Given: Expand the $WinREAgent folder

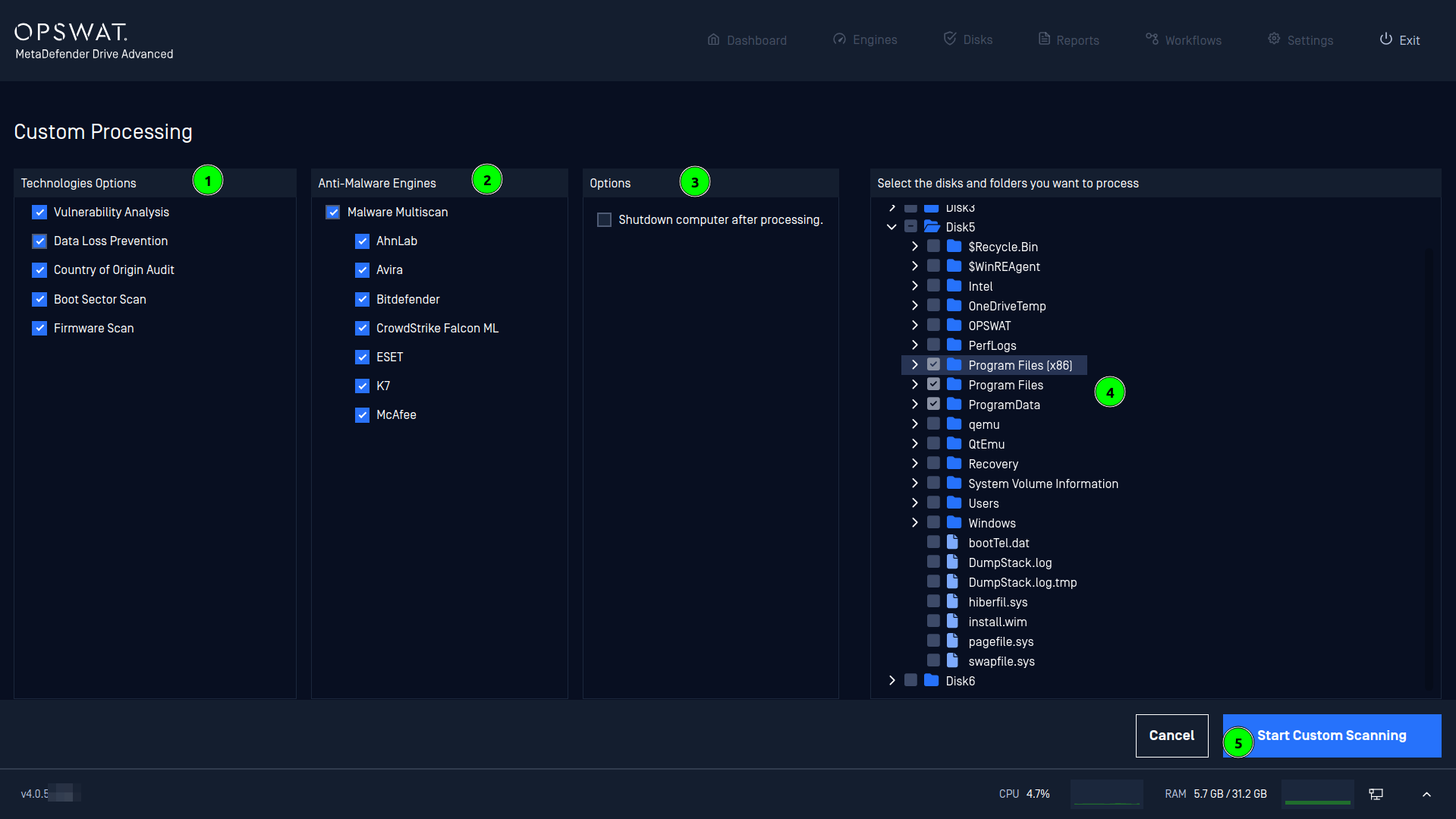Looking at the screenshot, I should 915,266.
